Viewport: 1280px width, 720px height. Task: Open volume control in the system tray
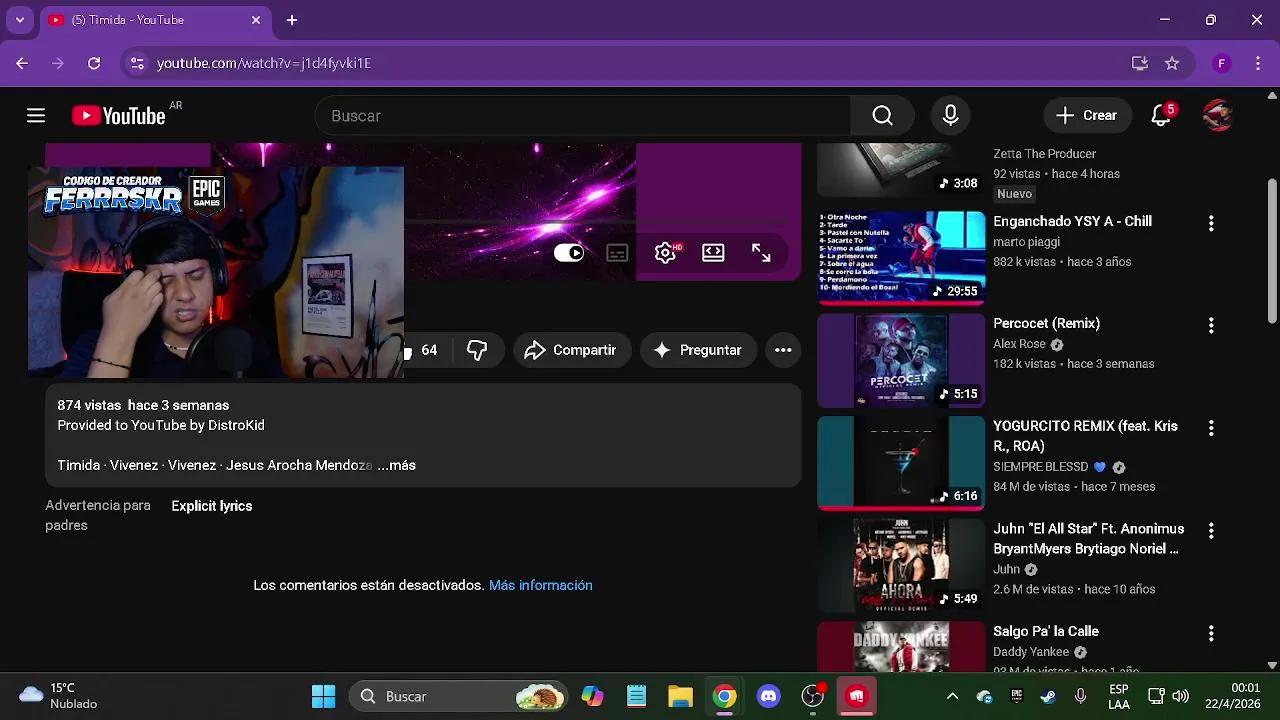pyautogui.click(x=1180, y=696)
